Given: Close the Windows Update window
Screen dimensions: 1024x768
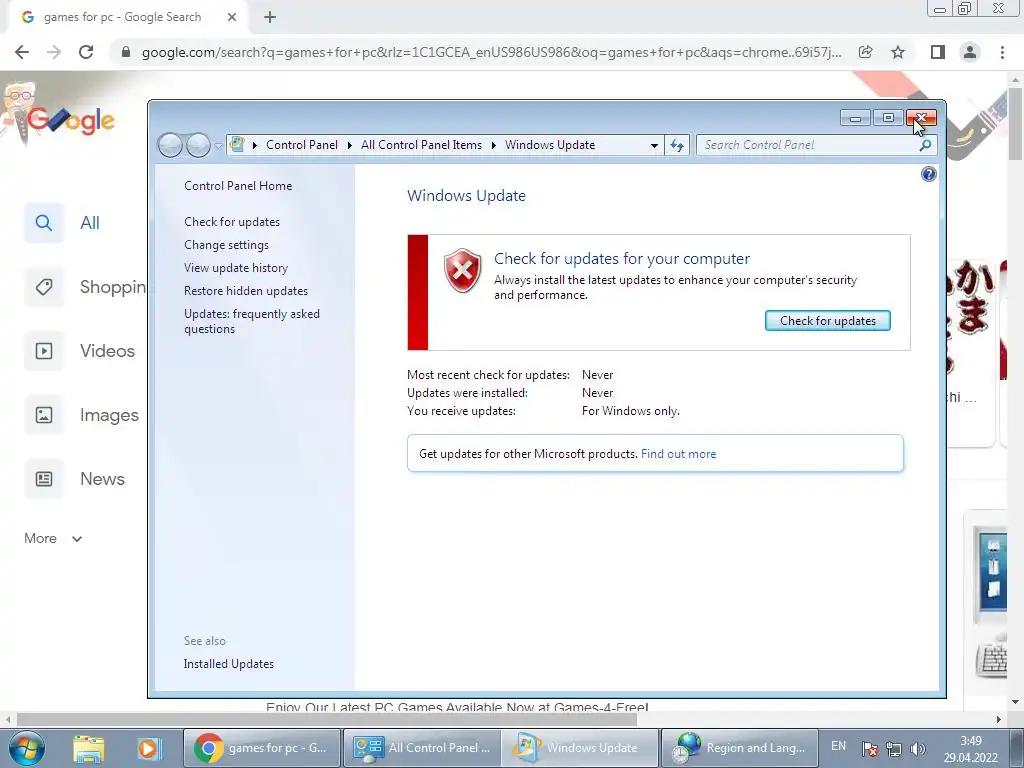Looking at the screenshot, I should (921, 118).
